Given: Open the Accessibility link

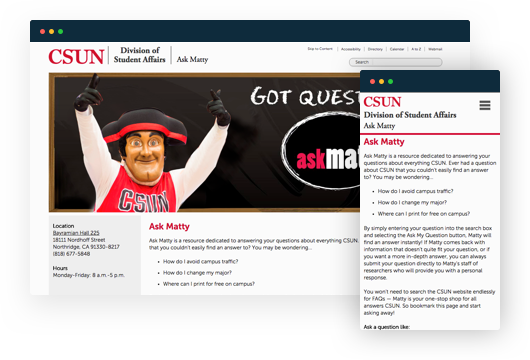Looking at the screenshot, I should click(x=351, y=49).
